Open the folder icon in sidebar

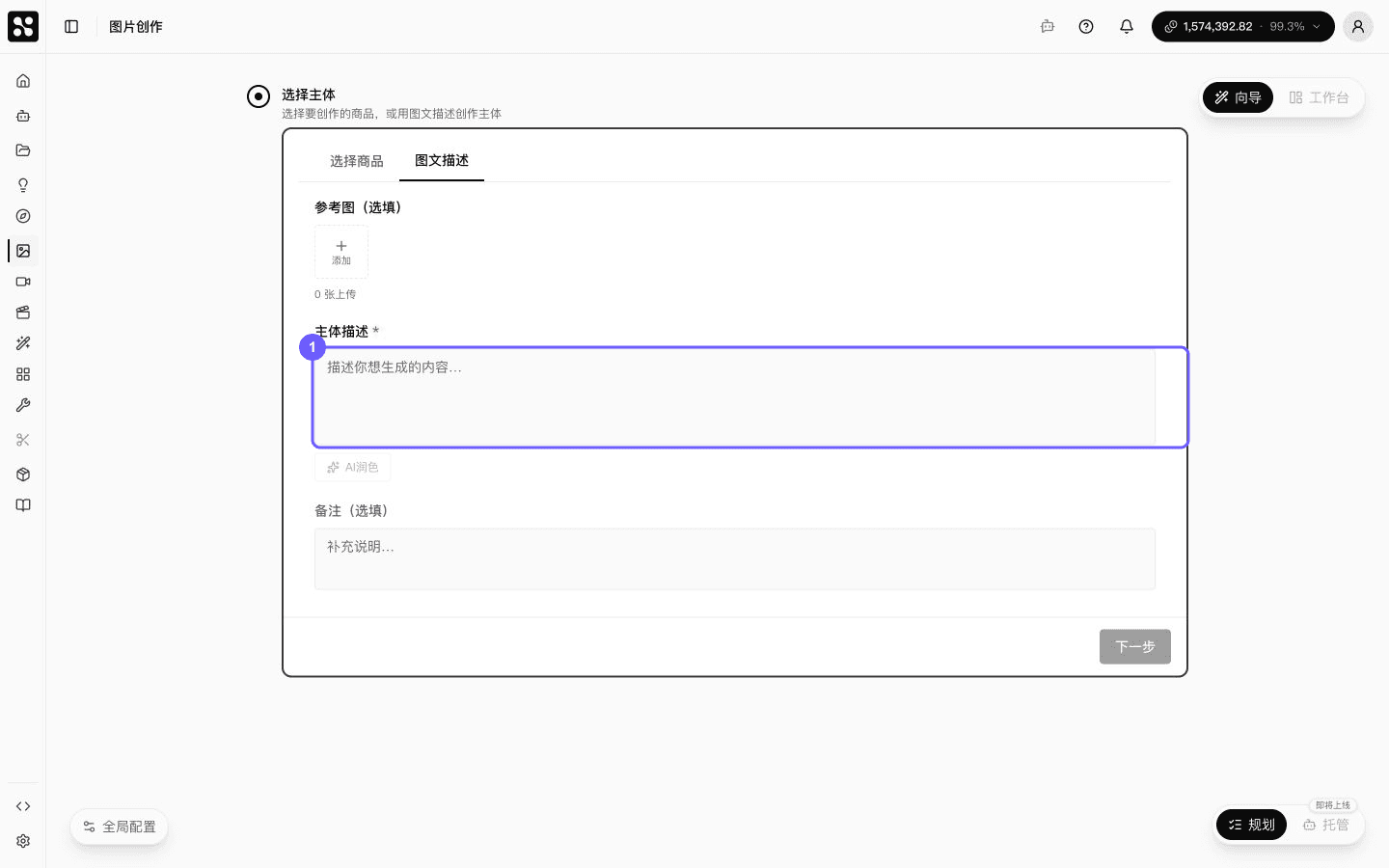[x=23, y=150]
